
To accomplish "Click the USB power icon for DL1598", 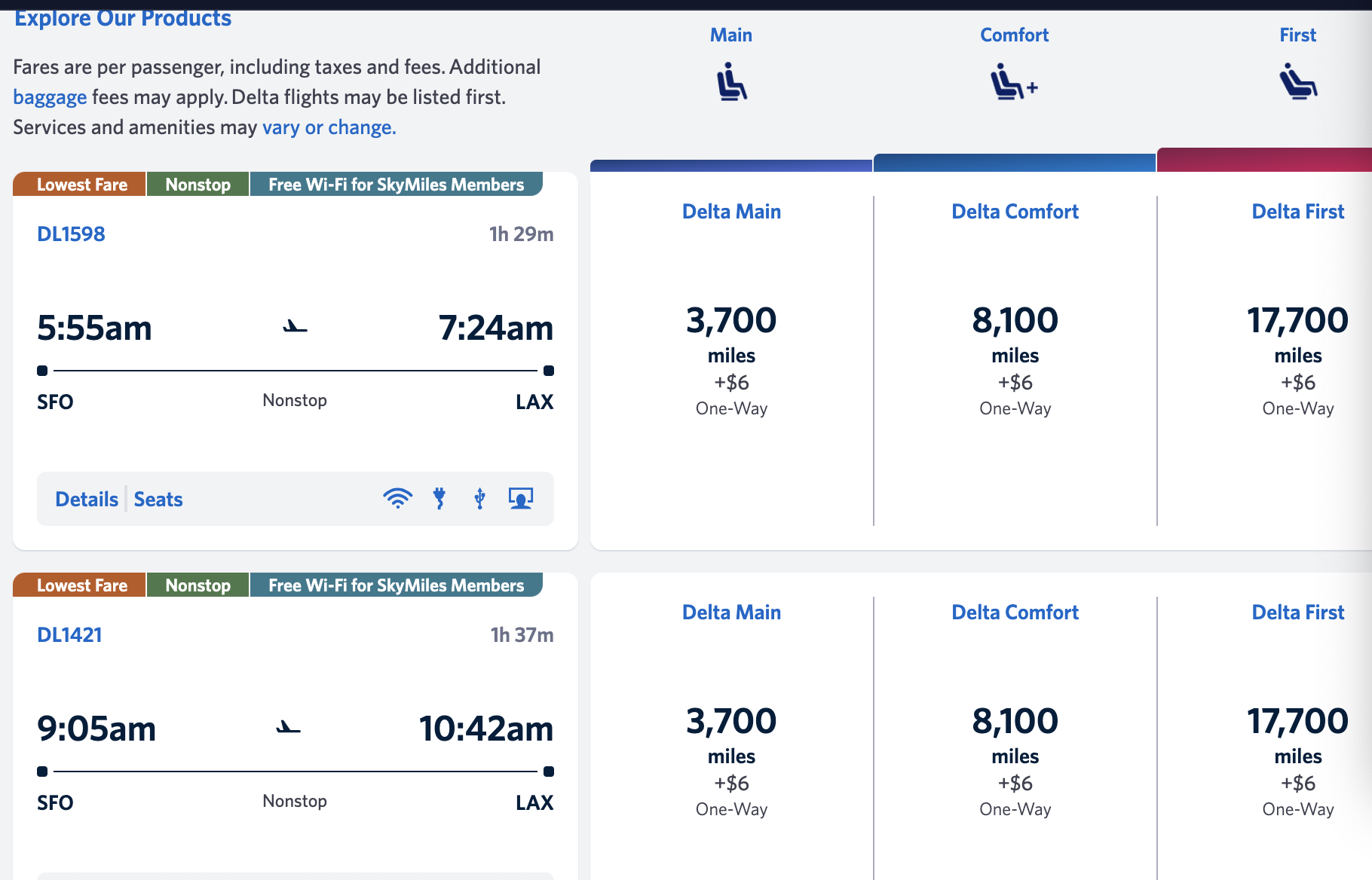I will (x=479, y=499).
